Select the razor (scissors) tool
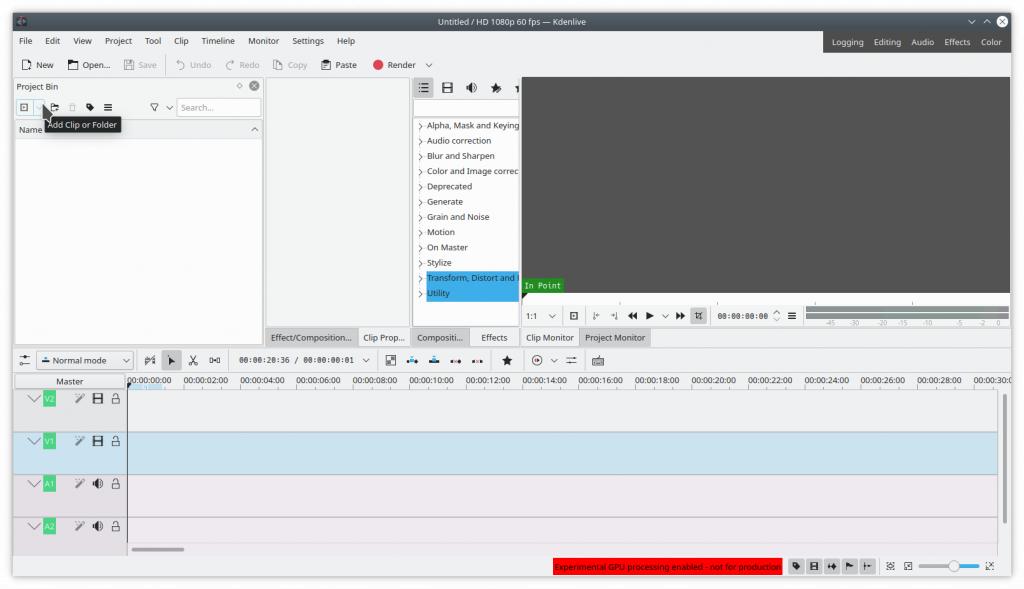 [193, 360]
